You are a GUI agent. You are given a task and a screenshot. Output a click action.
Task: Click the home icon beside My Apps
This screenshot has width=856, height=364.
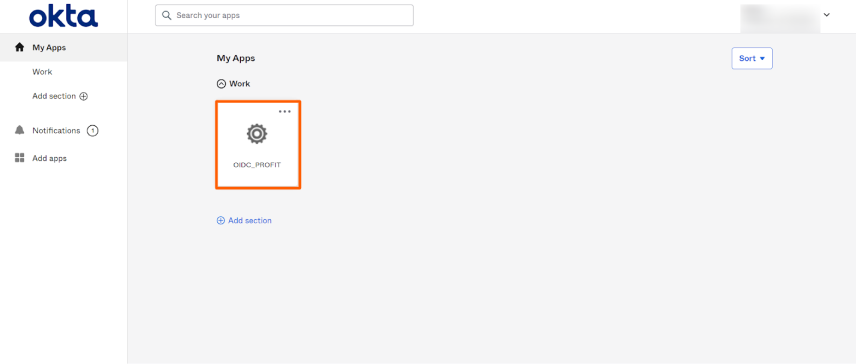pos(20,47)
